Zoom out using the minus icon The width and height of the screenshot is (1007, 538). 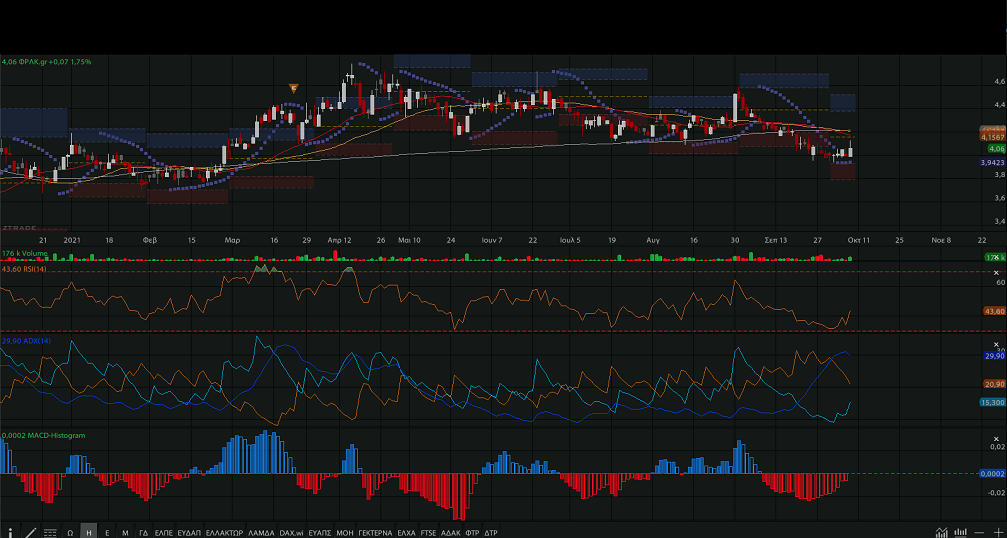pos(979,531)
